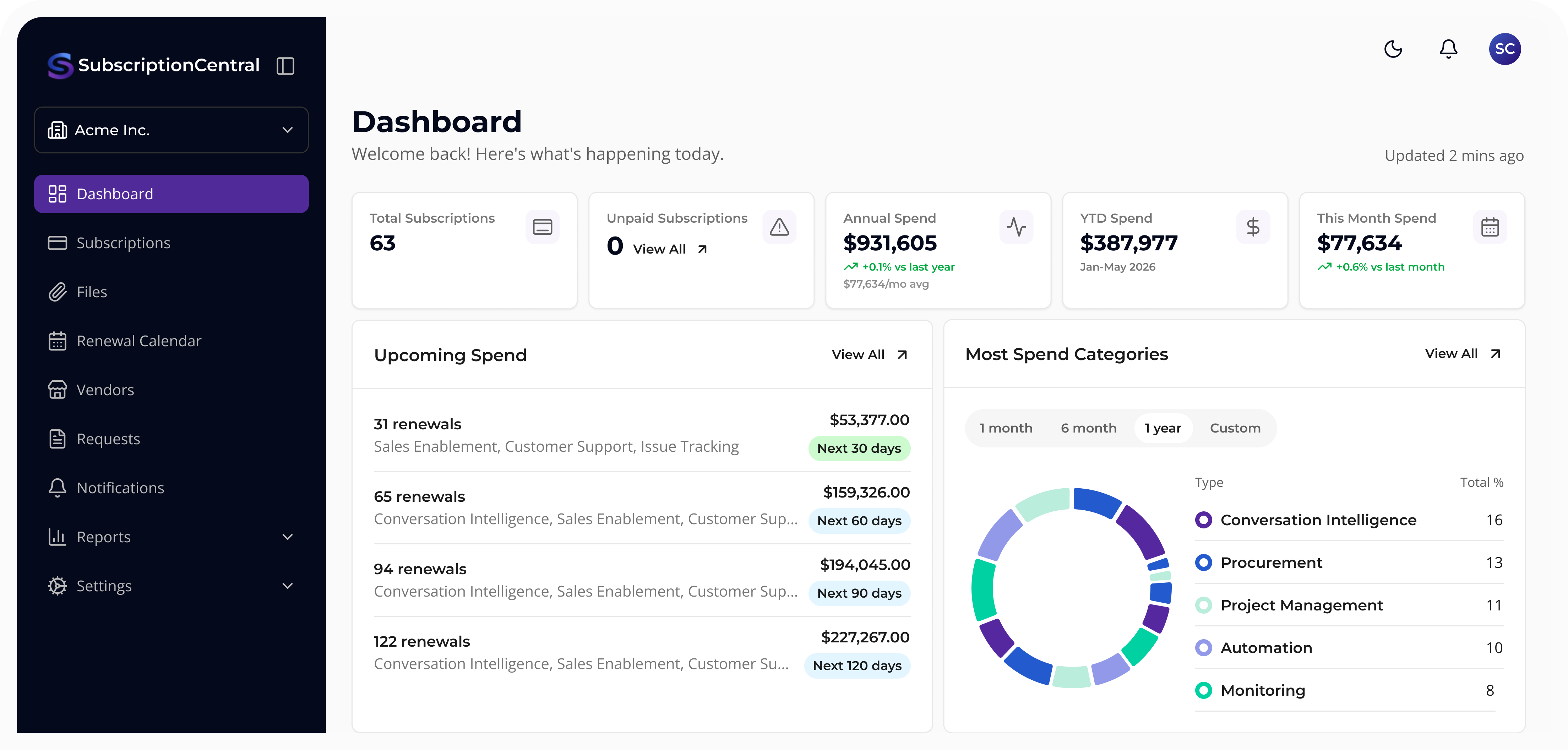Click the sidebar Notifications bell icon
Screen dimensions: 1568x750
pyautogui.click(x=57, y=488)
